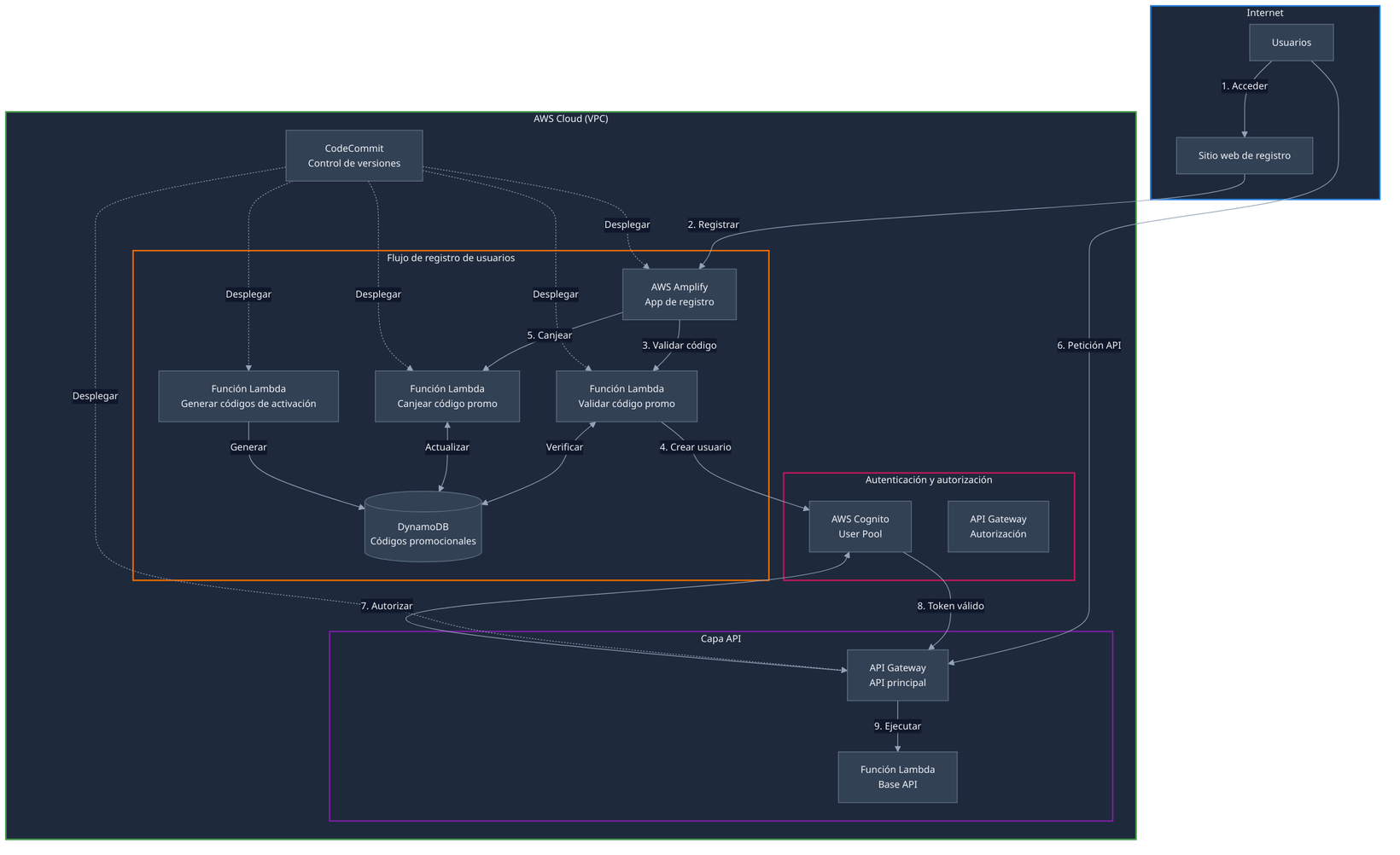Select the CodeCommit Control de versiones node
This screenshot has height=855, width=1400.
coord(354,155)
